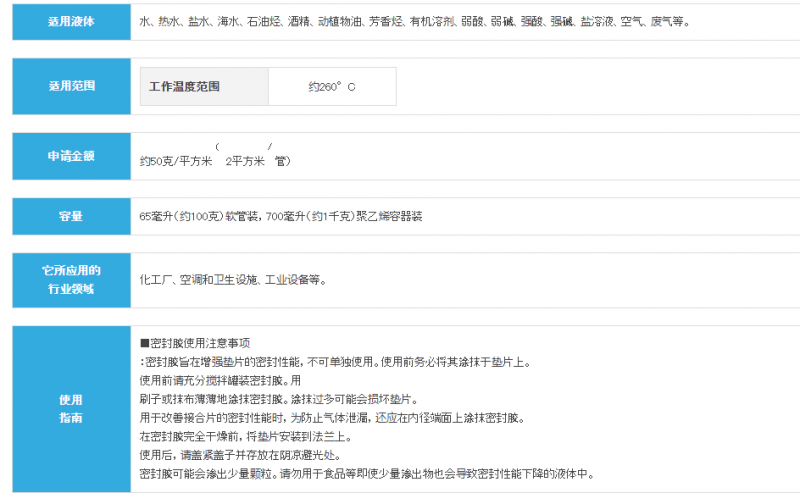Click the 它所应用的行业领域 header cell
Screen dimensions: 800x493
pos(71,279)
